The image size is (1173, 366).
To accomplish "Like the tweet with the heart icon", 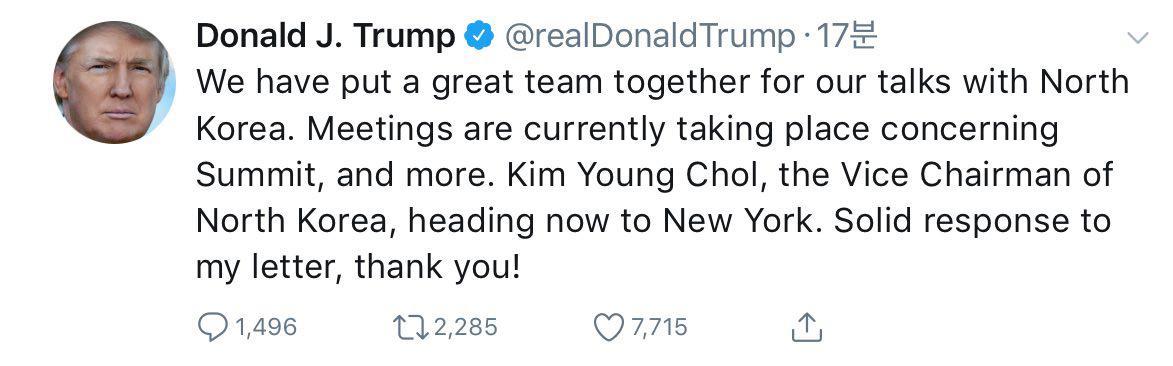I will [x=609, y=327].
